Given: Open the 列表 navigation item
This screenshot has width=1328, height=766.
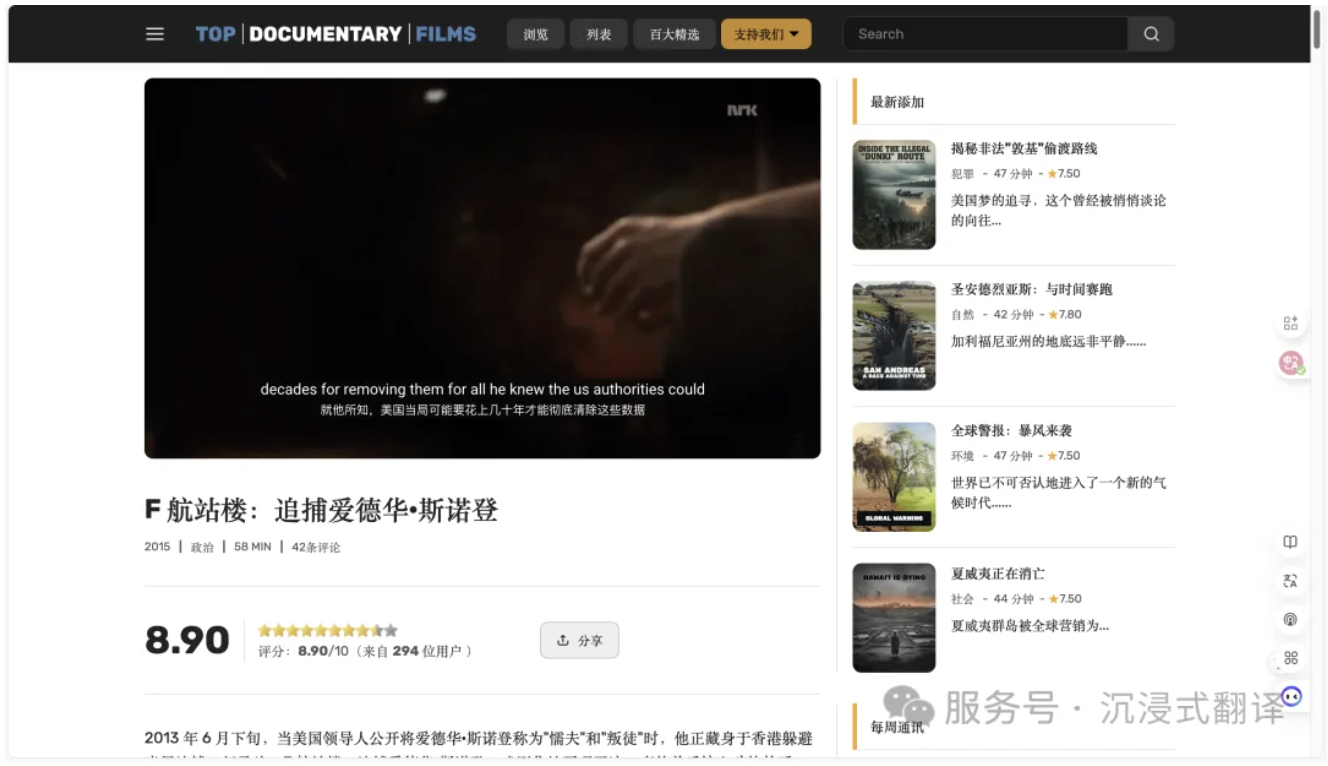Looking at the screenshot, I should tap(599, 34).
